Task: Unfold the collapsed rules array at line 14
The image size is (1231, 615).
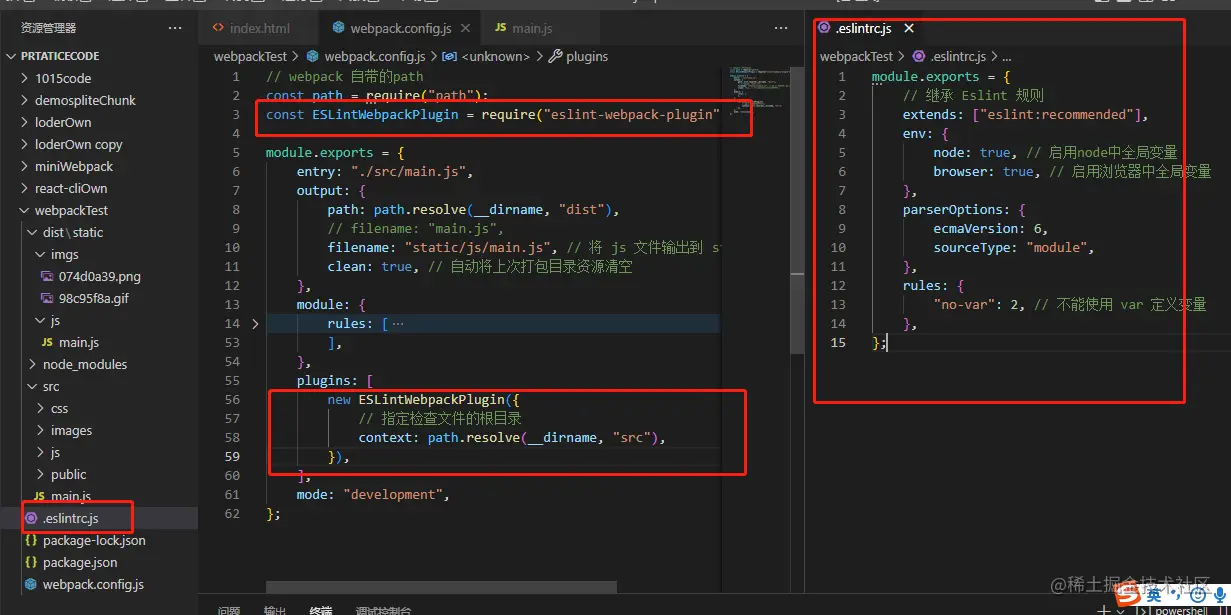Action: click(x=256, y=323)
